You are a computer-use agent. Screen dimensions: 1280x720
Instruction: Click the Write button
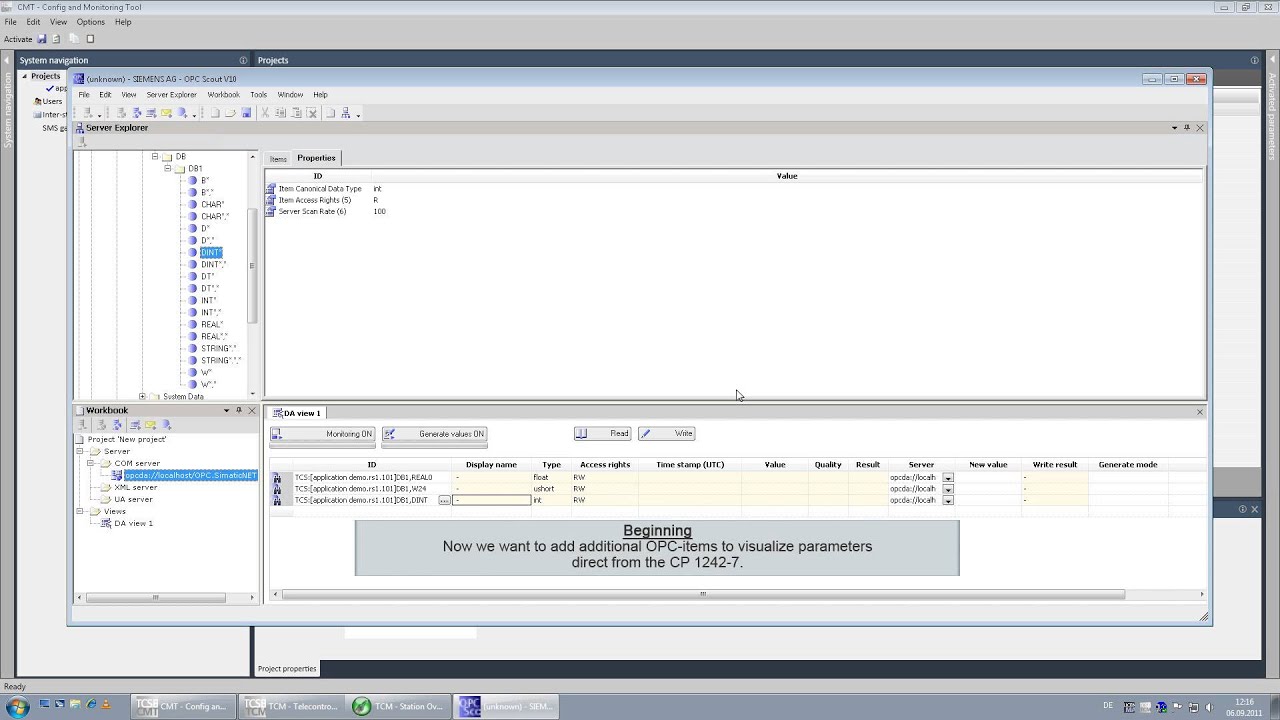(666, 434)
